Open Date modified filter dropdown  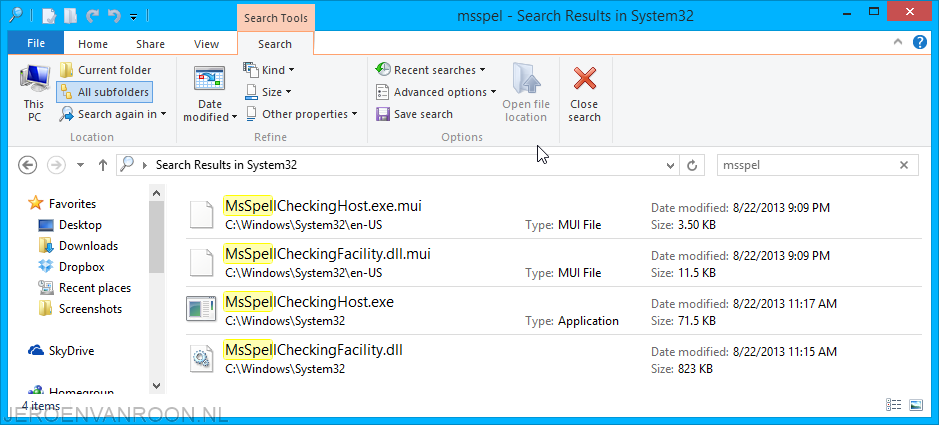(210, 93)
